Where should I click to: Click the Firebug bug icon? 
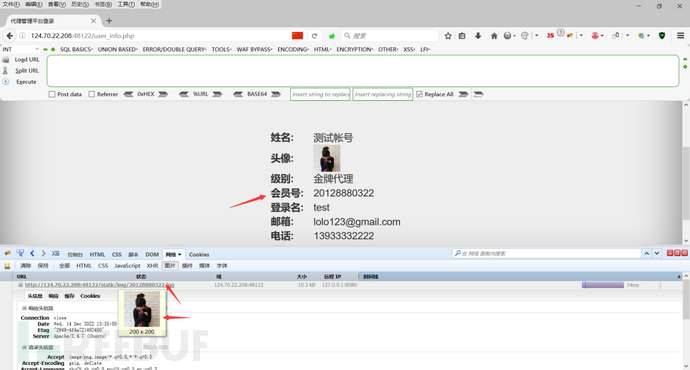(x=7, y=254)
